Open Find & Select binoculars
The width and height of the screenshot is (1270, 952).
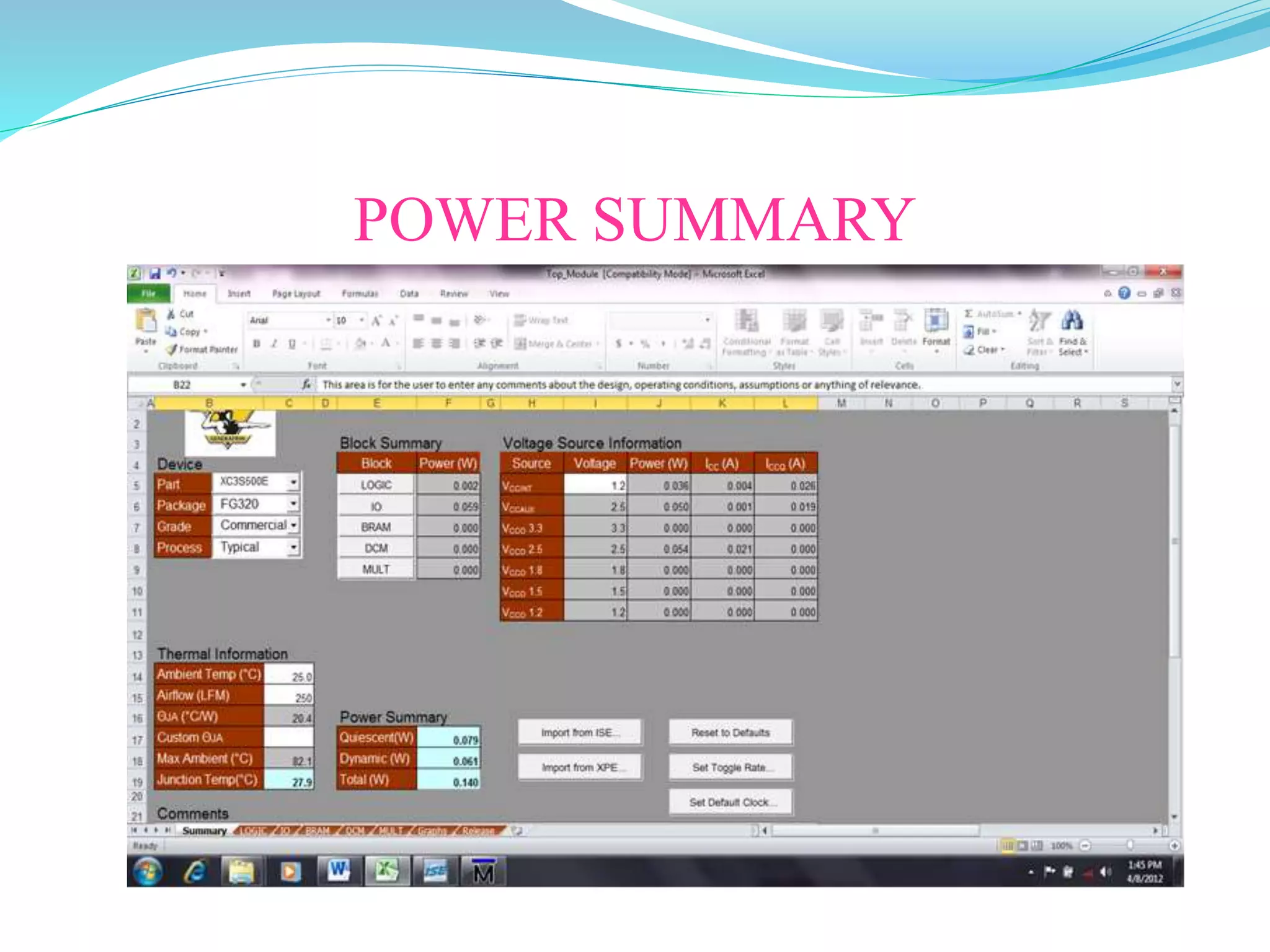click(x=1072, y=333)
